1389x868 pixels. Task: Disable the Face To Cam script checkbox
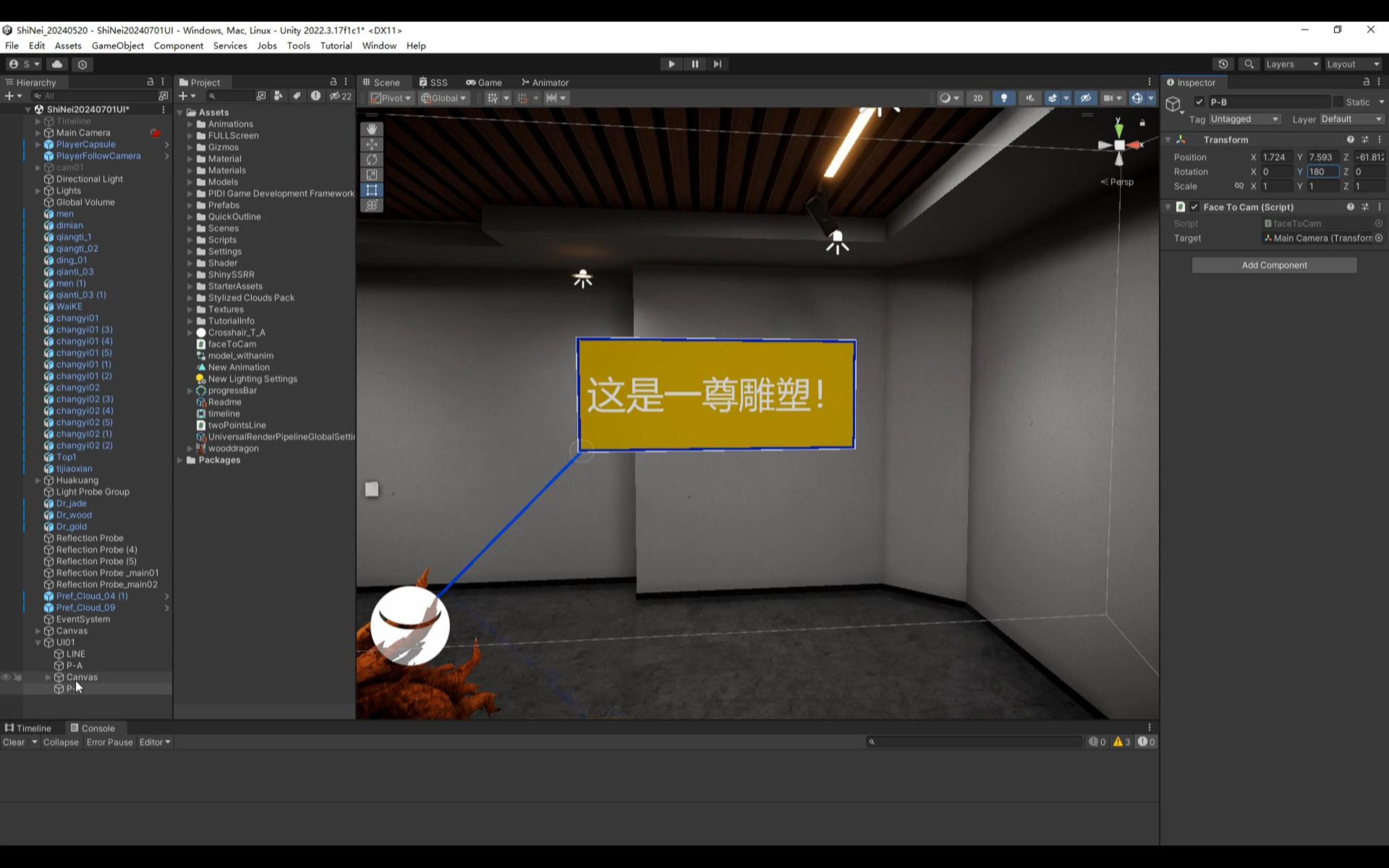1194,207
